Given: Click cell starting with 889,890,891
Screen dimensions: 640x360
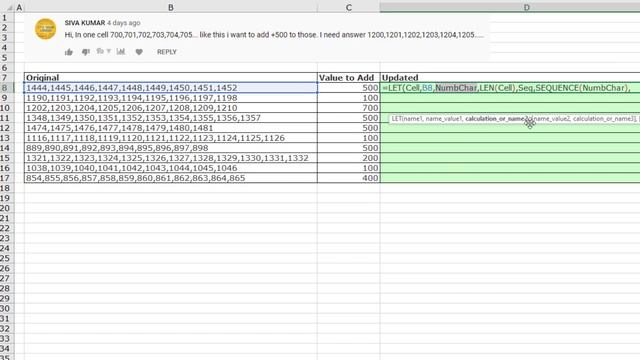Looking at the screenshot, I should (171, 148).
